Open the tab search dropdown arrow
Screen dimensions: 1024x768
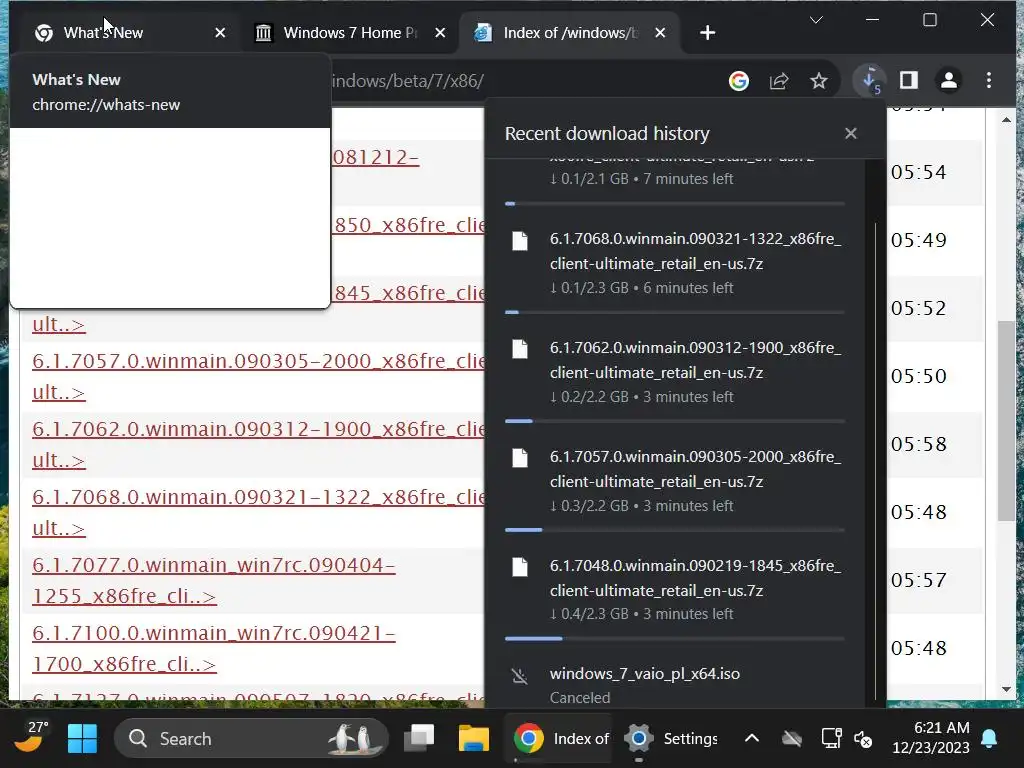(x=816, y=20)
